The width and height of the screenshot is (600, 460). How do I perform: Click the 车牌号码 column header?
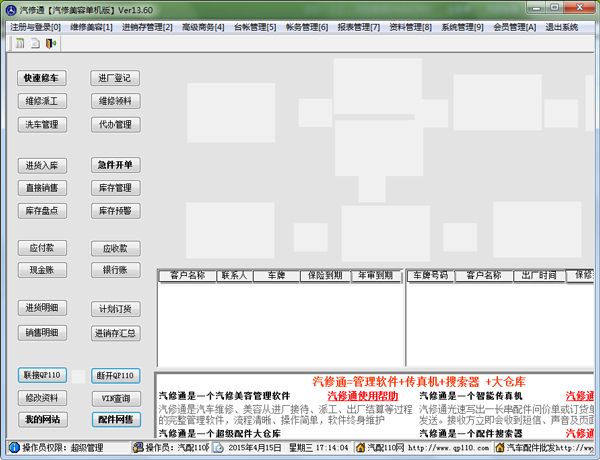pyautogui.click(x=431, y=276)
